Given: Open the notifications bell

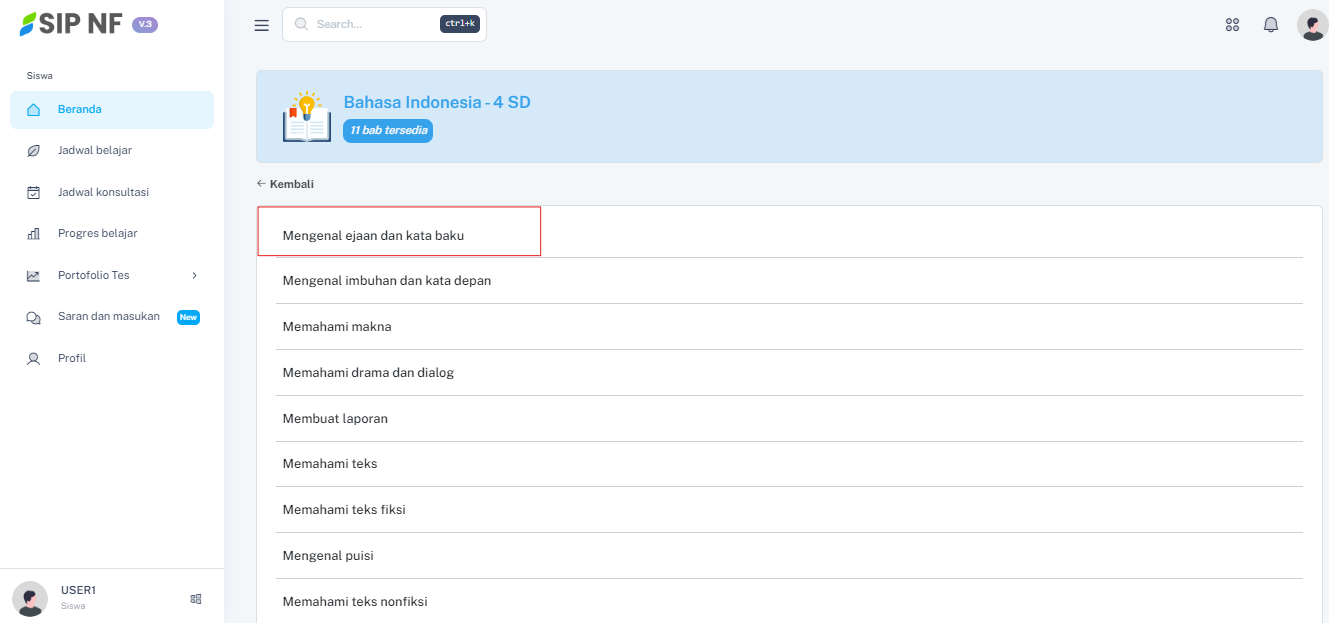Looking at the screenshot, I should (1271, 25).
